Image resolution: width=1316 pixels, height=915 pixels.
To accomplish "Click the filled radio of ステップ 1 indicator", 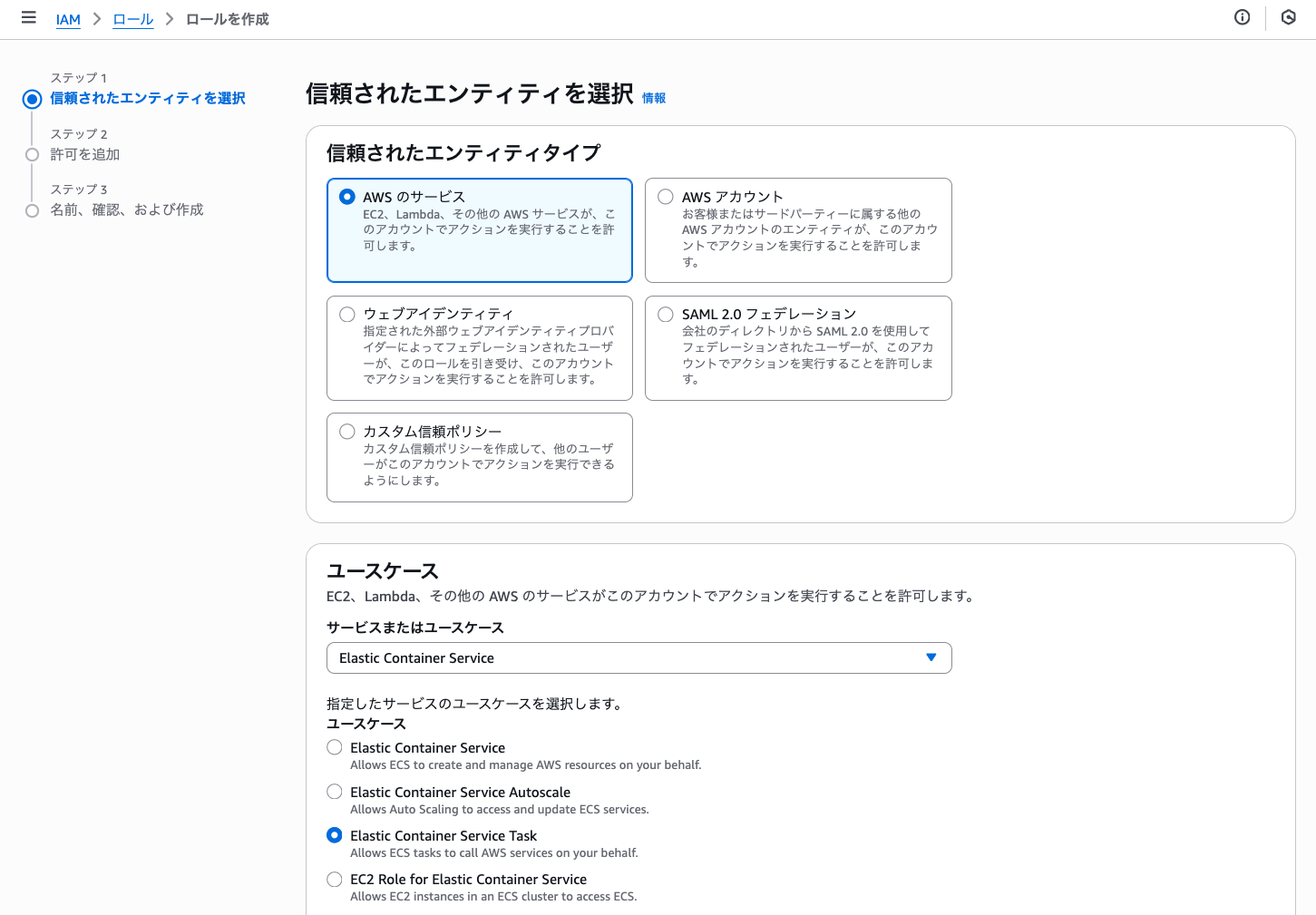I will [32, 99].
